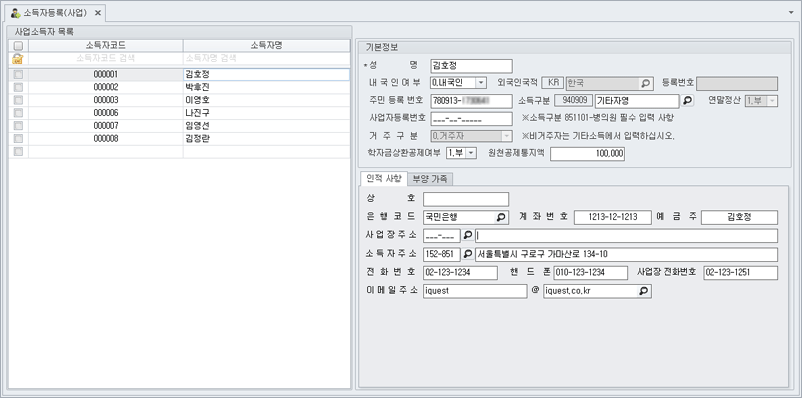Click the email ID field containing iquest
Screen dimensions: 802x398
click(475, 291)
